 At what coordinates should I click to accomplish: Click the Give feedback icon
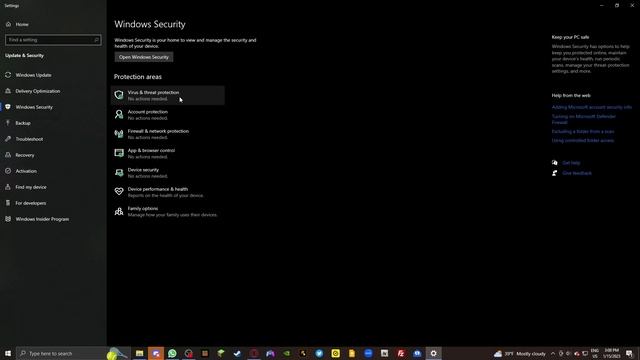555,173
